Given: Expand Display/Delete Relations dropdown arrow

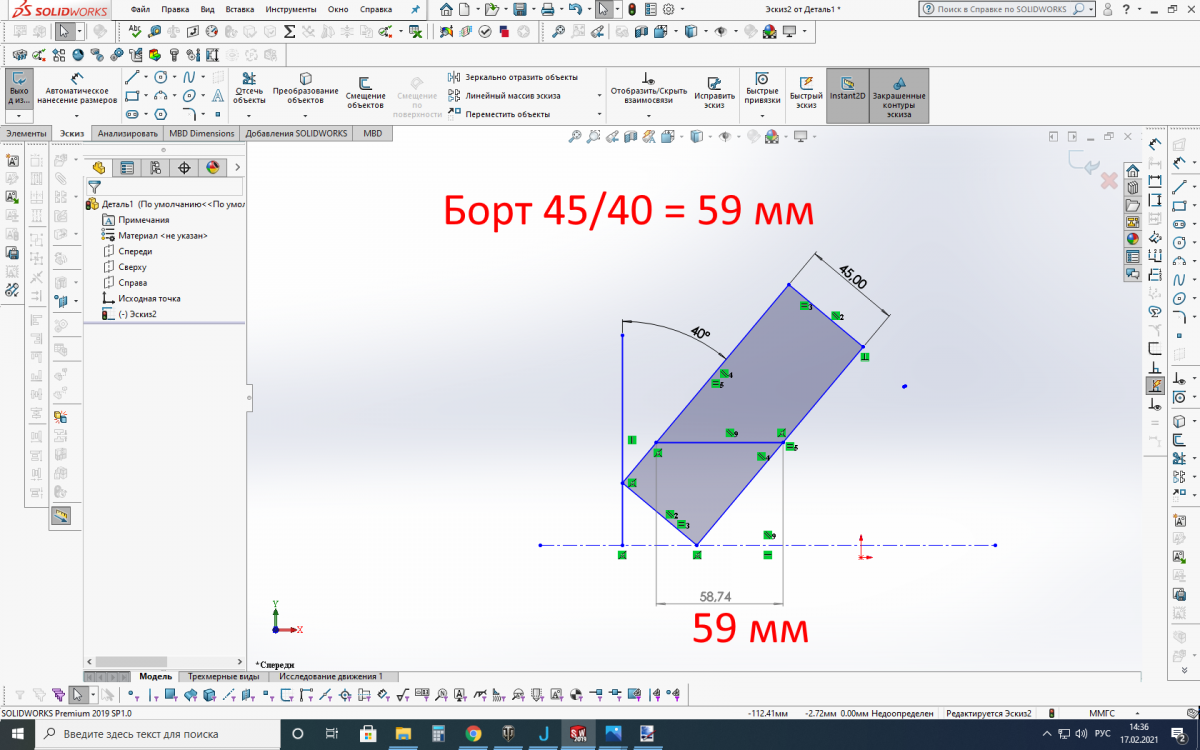Looking at the screenshot, I should click(648, 116).
